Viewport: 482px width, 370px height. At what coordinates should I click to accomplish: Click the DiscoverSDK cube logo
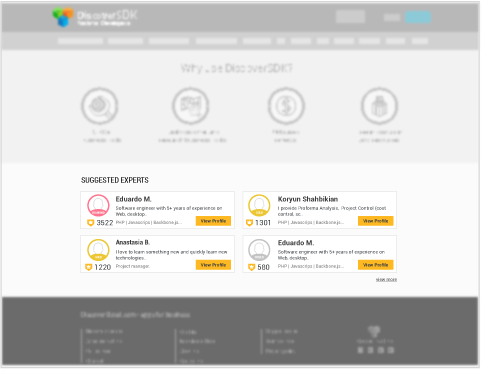[63, 17]
